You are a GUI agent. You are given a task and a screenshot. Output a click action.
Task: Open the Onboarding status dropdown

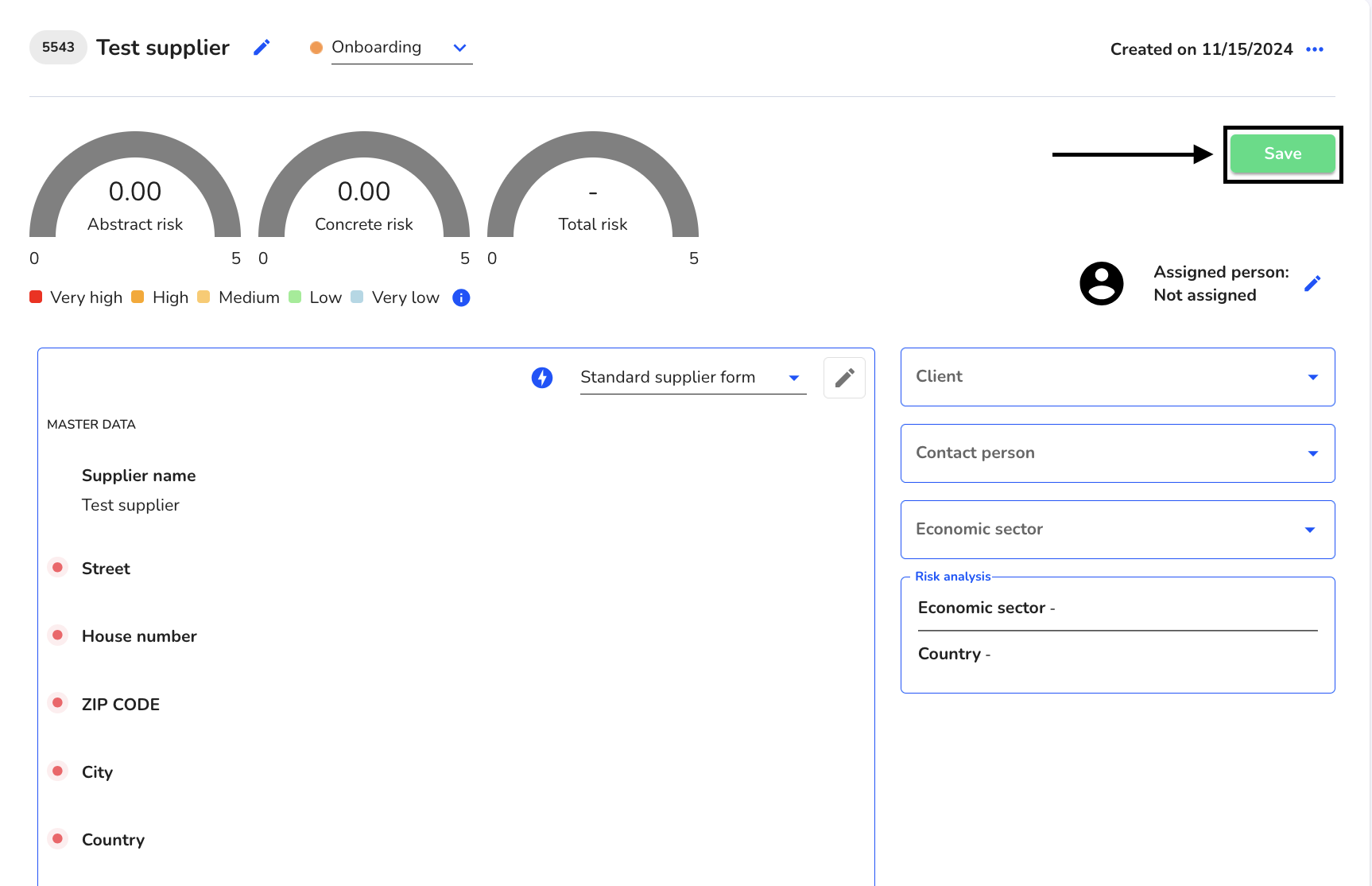(401, 48)
